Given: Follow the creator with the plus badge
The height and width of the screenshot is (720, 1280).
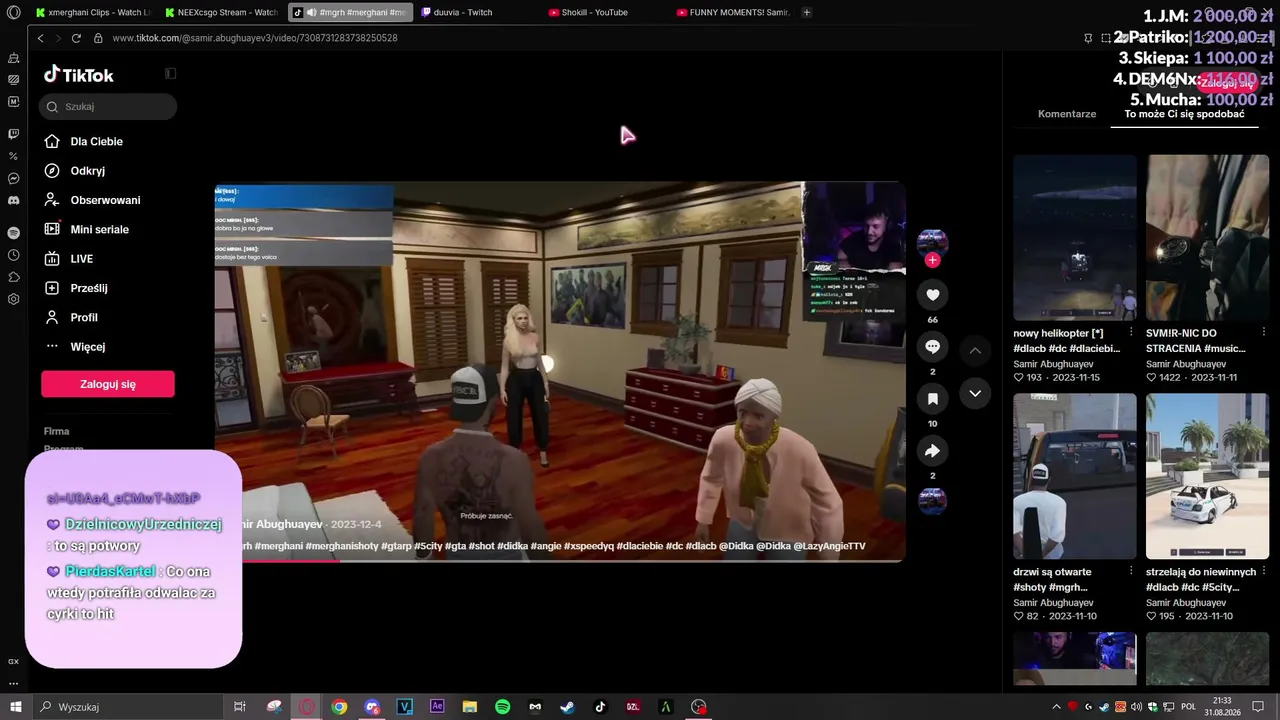Looking at the screenshot, I should click(932, 261).
